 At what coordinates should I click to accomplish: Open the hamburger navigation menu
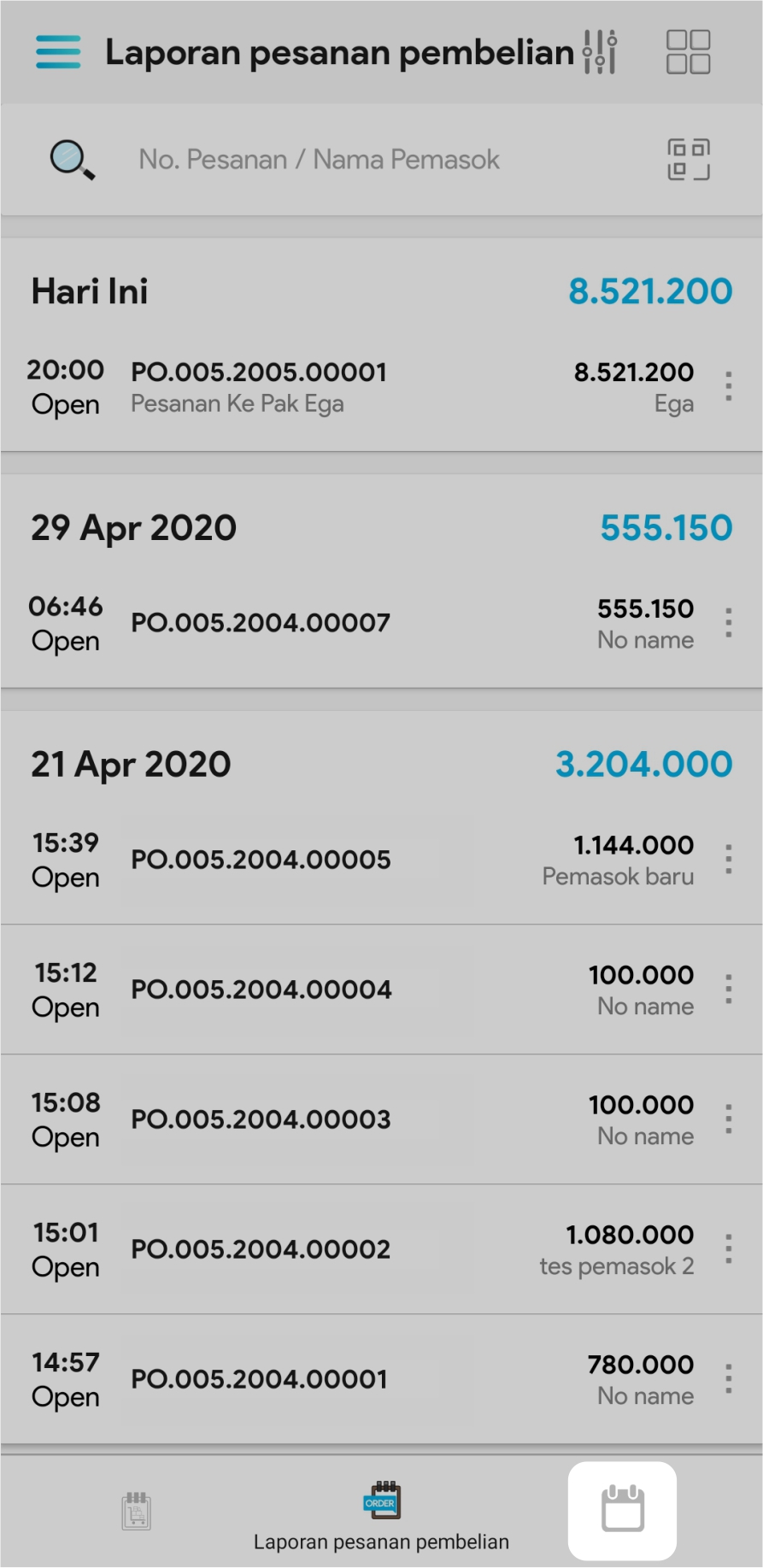[58, 52]
